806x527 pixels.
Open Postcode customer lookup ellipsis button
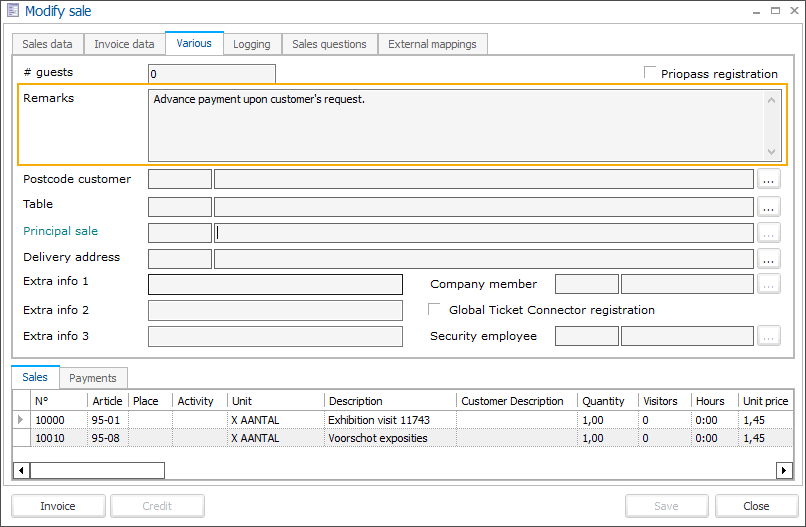pos(768,180)
